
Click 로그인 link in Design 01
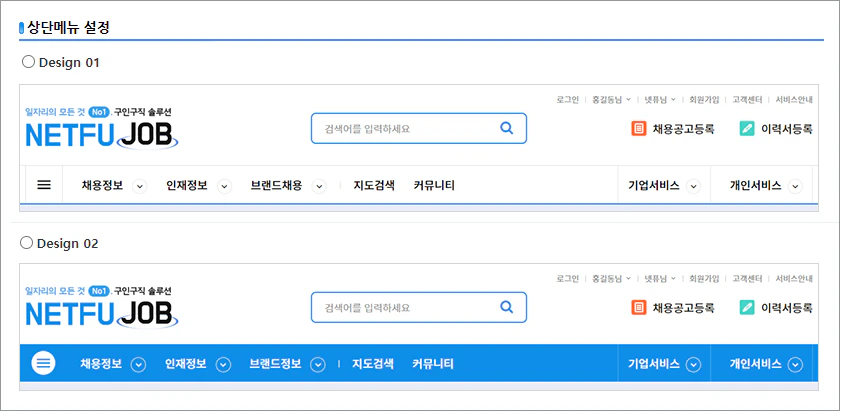[x=567, y=100]
